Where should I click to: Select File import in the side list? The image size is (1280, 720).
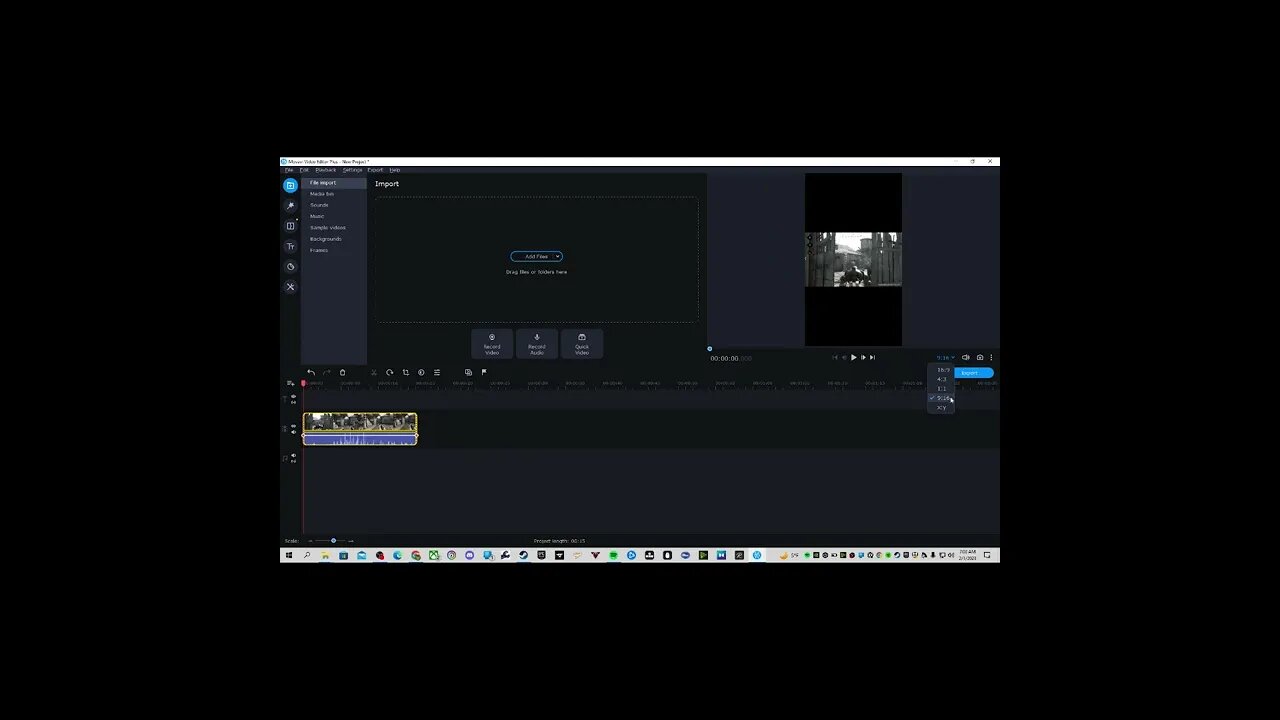point(334,183)
